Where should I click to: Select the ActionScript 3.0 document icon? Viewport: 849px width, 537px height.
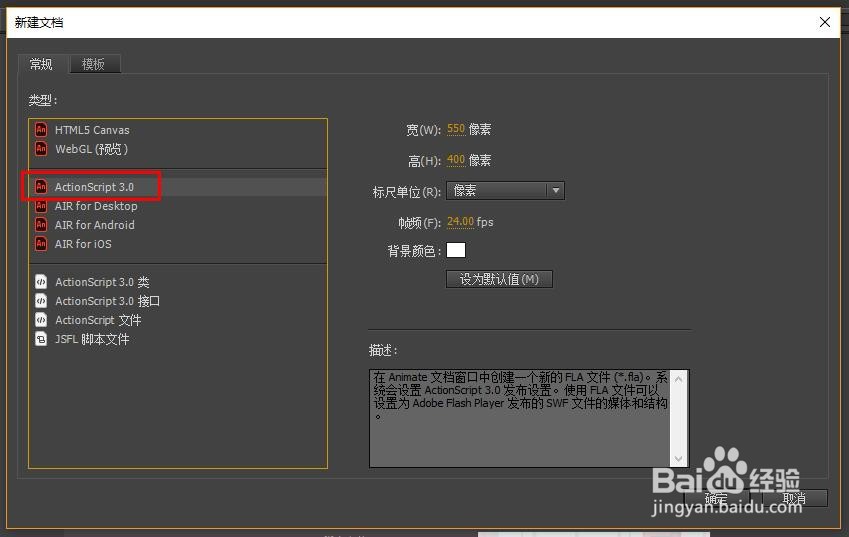pos(41,186)
